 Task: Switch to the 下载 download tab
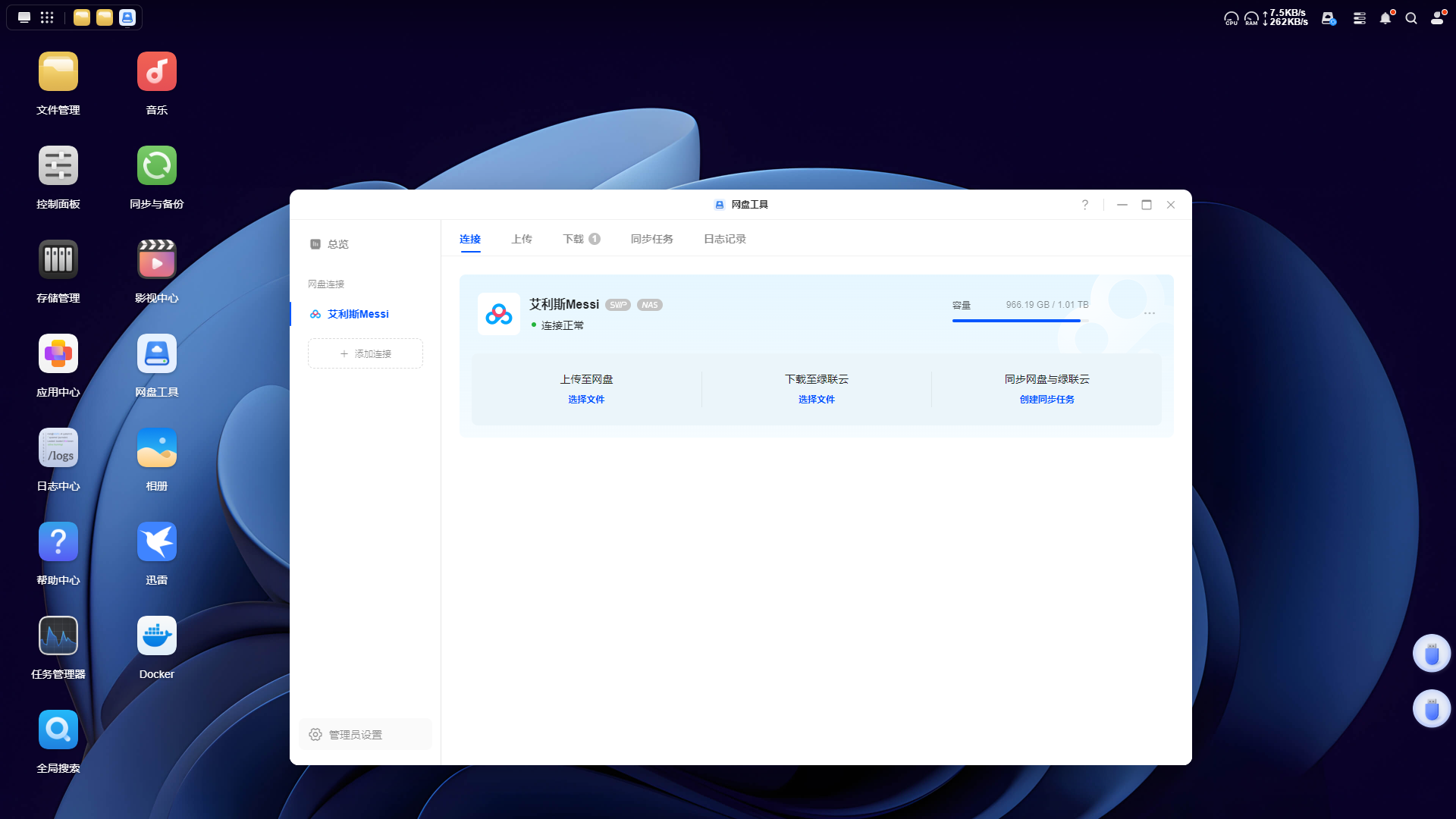(573, 239)
